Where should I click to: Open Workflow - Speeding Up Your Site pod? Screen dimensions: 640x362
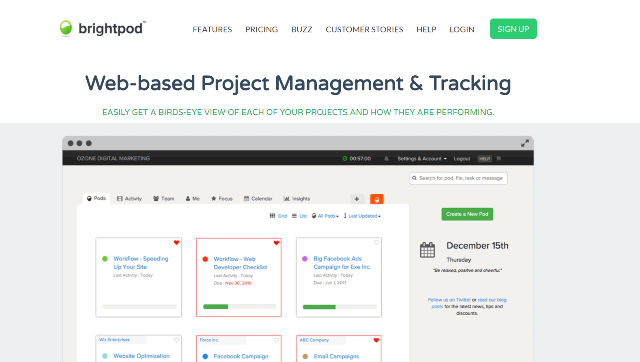coord(141,263)
